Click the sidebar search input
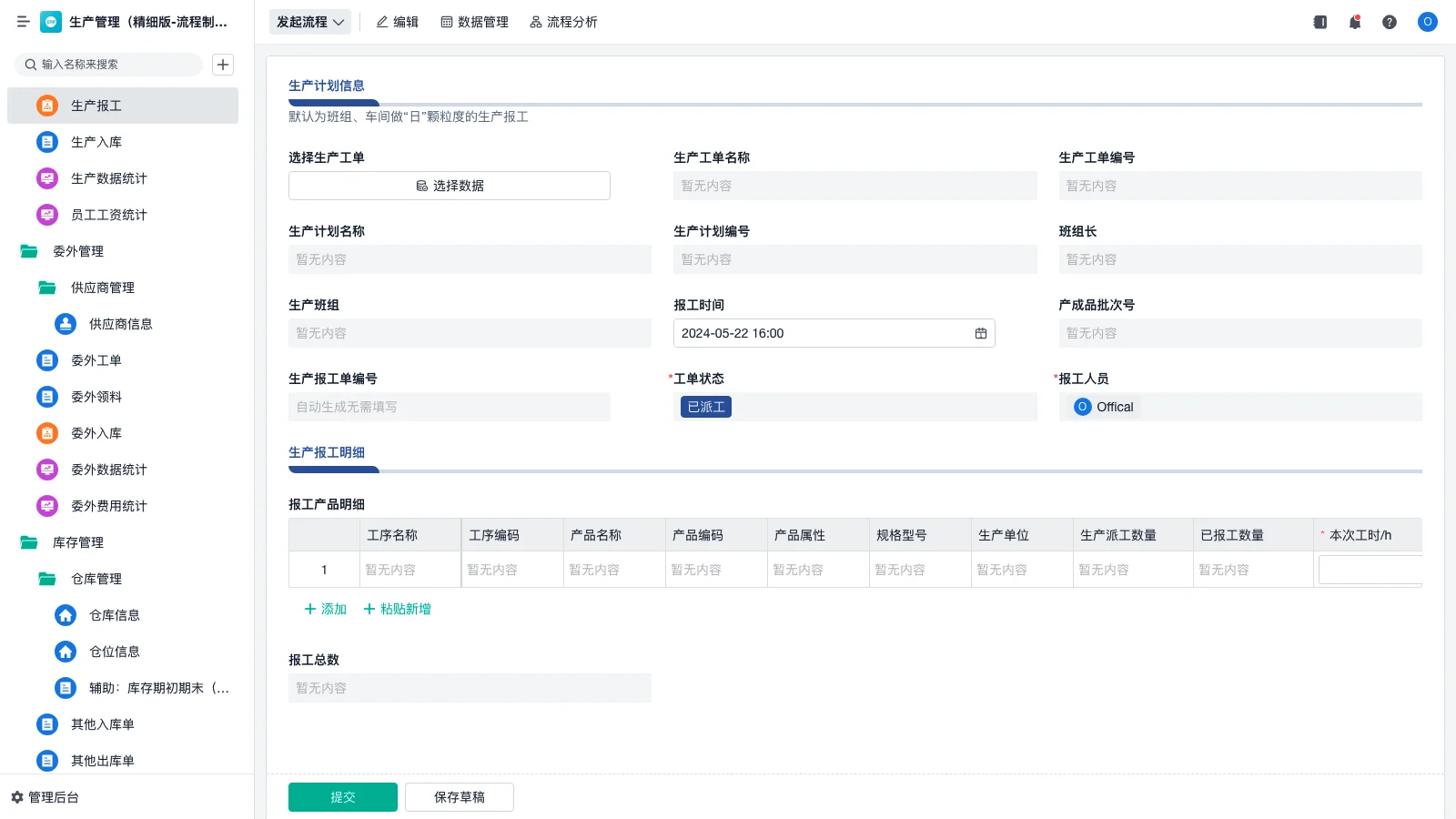The height and width of the screenshot is (819, 1456). point(109,64)
